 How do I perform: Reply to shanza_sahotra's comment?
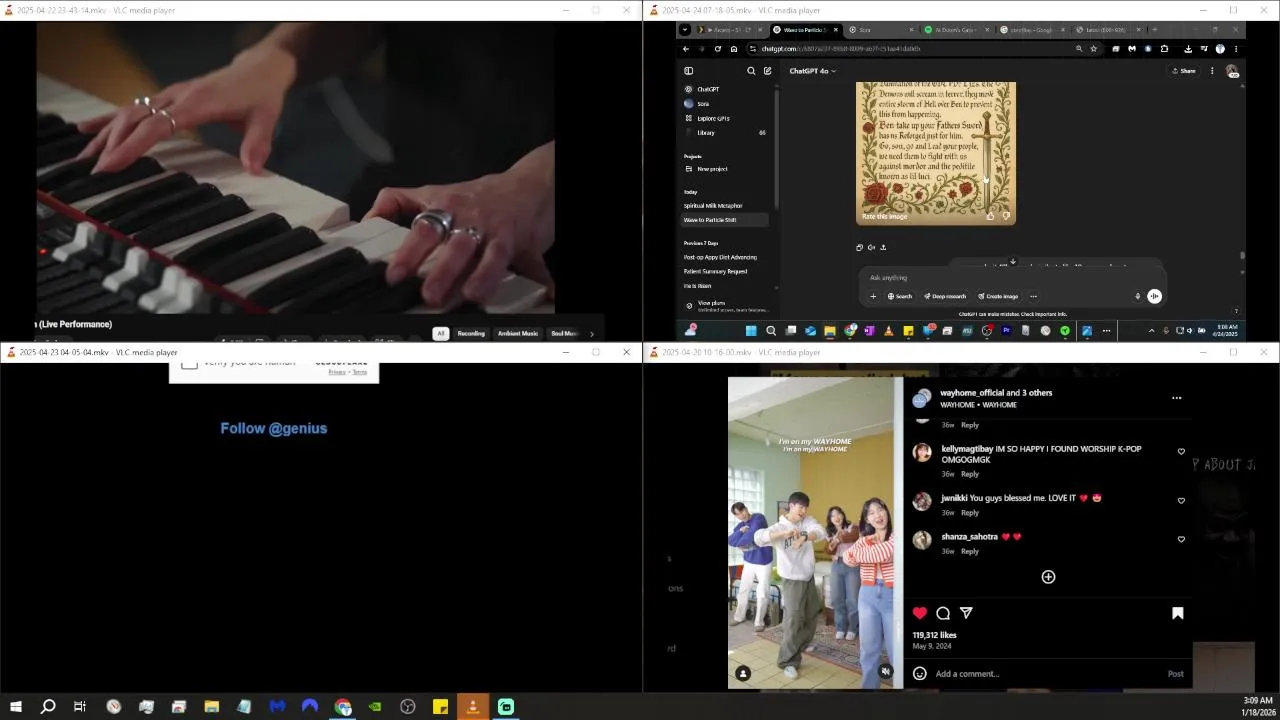pyautogui.click(x=970, y=552)
